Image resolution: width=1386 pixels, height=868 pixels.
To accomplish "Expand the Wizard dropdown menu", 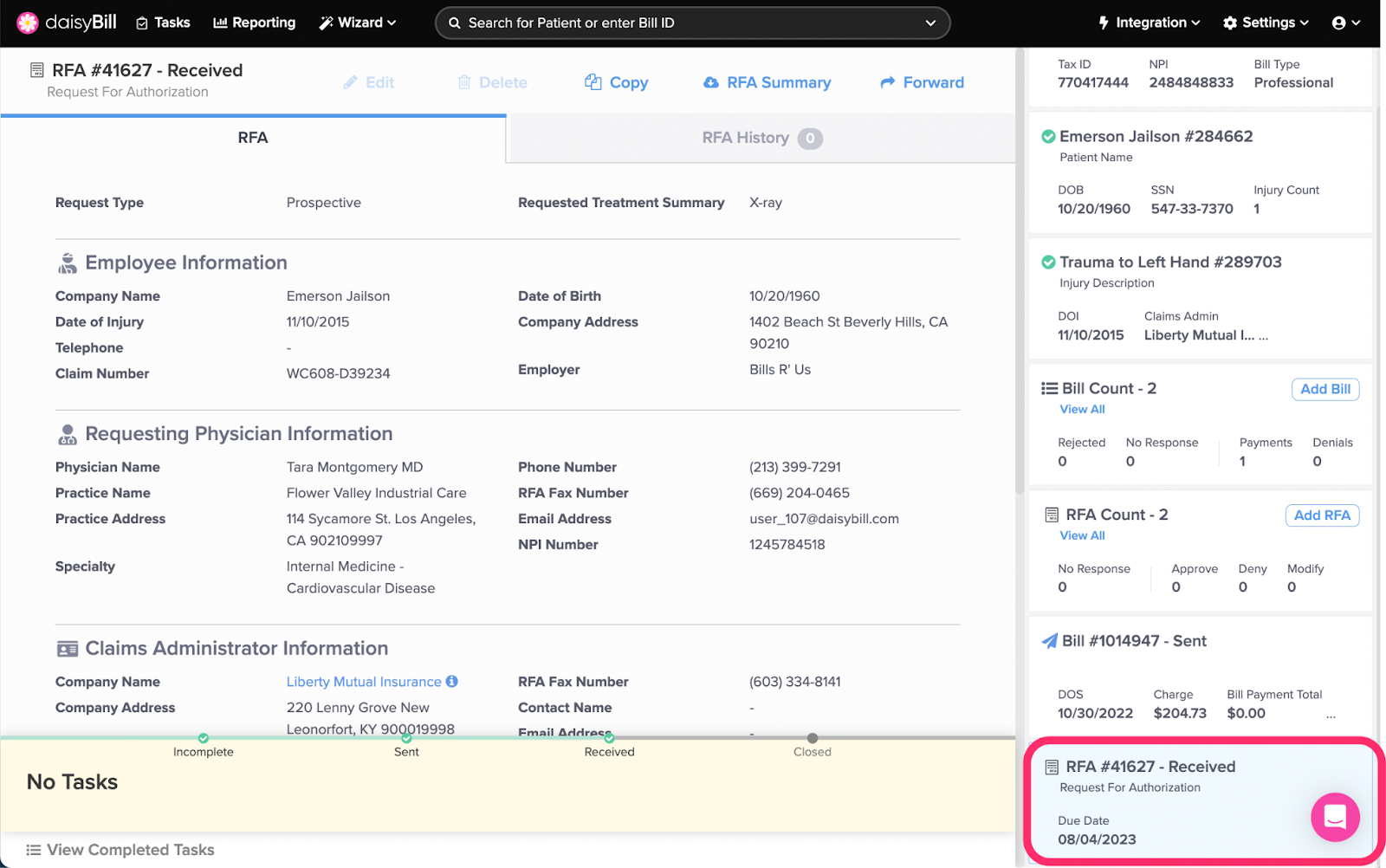I will pos(358,23).
